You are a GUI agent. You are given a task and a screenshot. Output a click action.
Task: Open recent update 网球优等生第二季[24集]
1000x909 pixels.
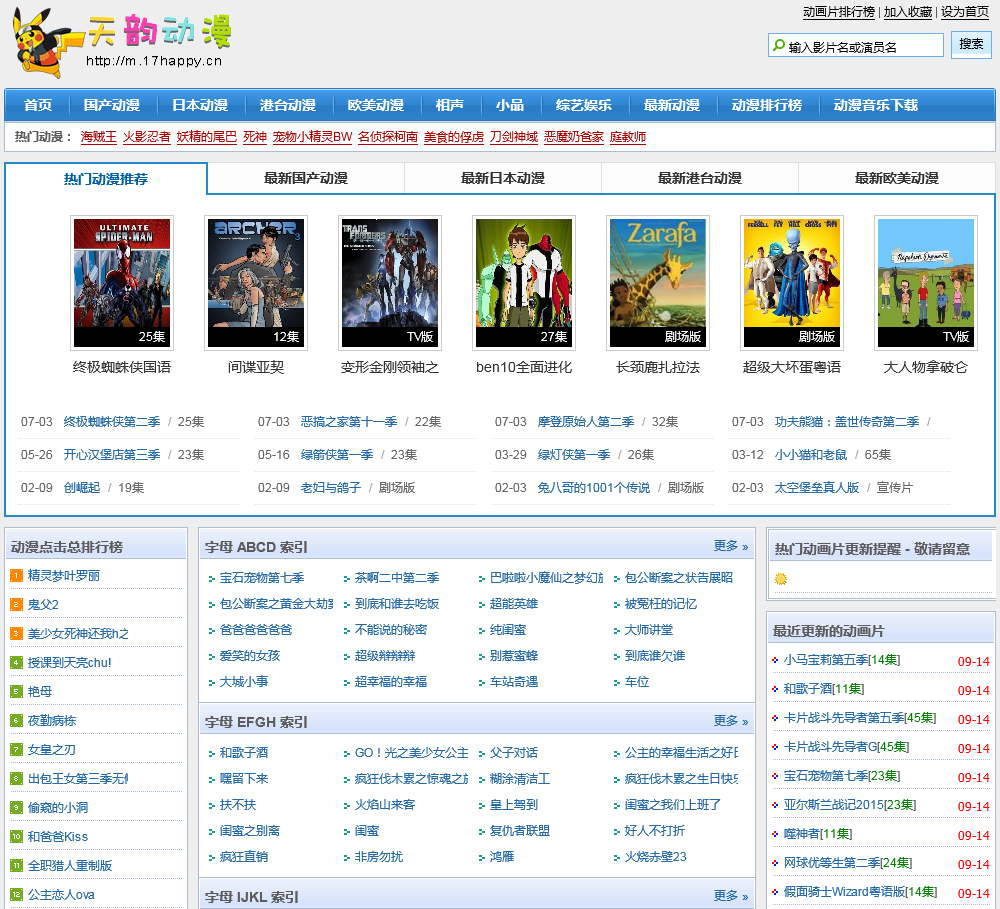coord(848,863)
